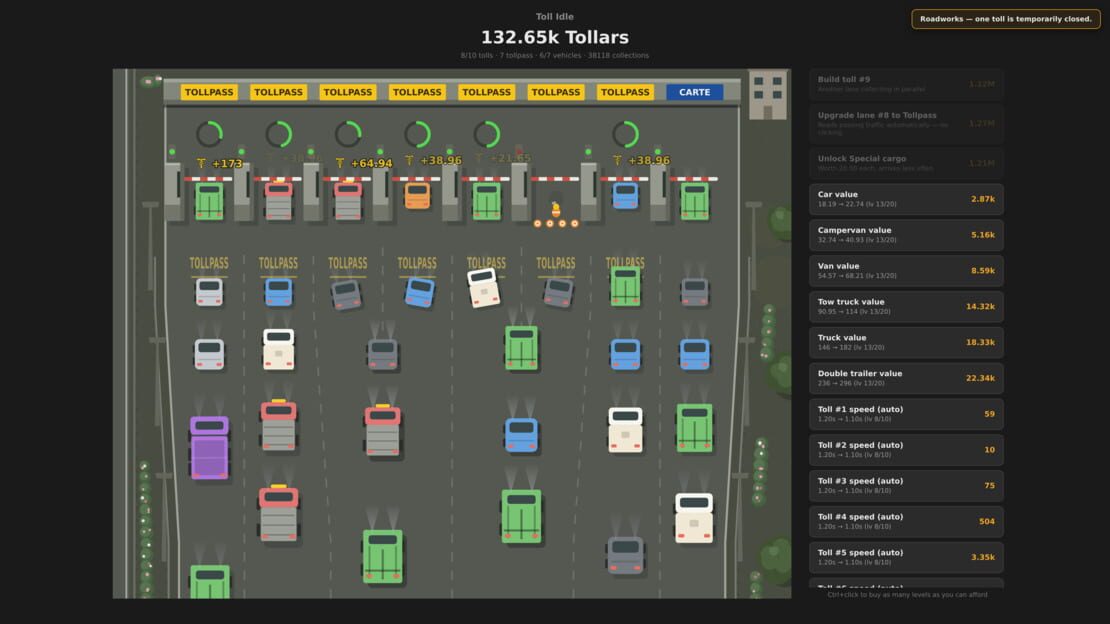Click the seventh TOLLPASS sign next to CARTE

pos(625,92)
